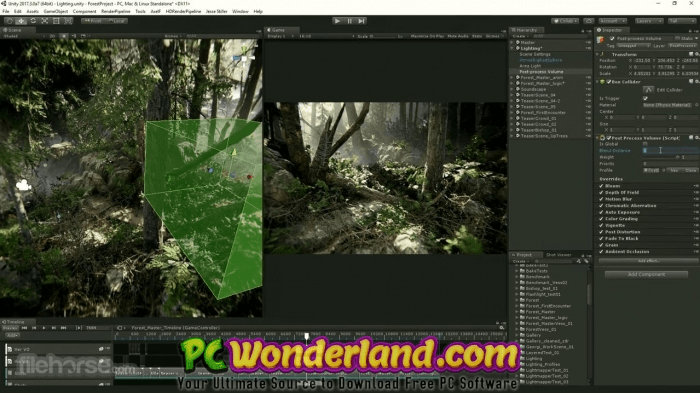Toggle the Pivot handle button

93,21
